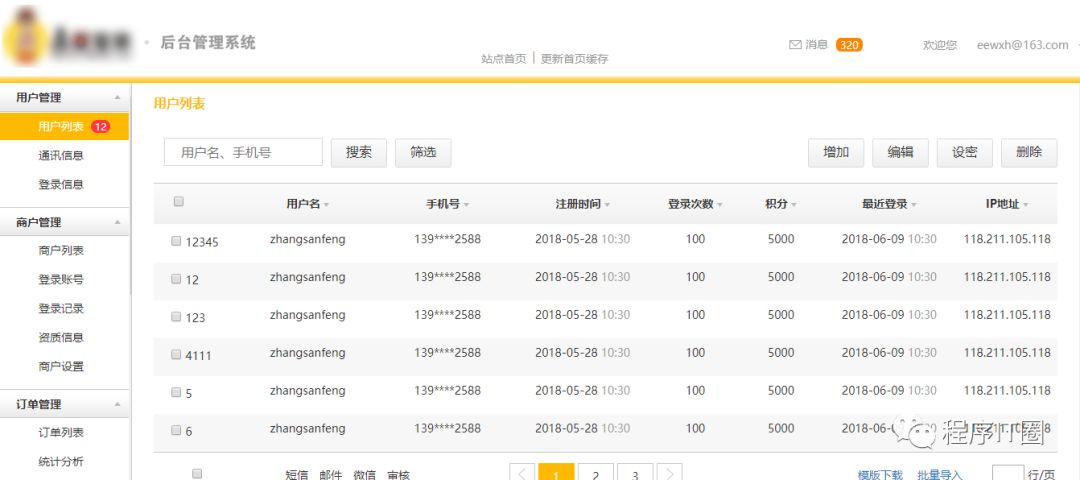1080x480 pixels.
Task: Open 通讯信息 in the sidebar
Action: pos(61,156)
